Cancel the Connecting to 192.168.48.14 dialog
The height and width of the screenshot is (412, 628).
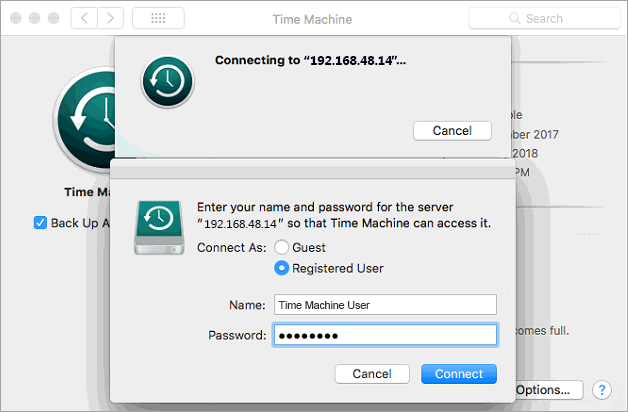click(x=452, y=131)
